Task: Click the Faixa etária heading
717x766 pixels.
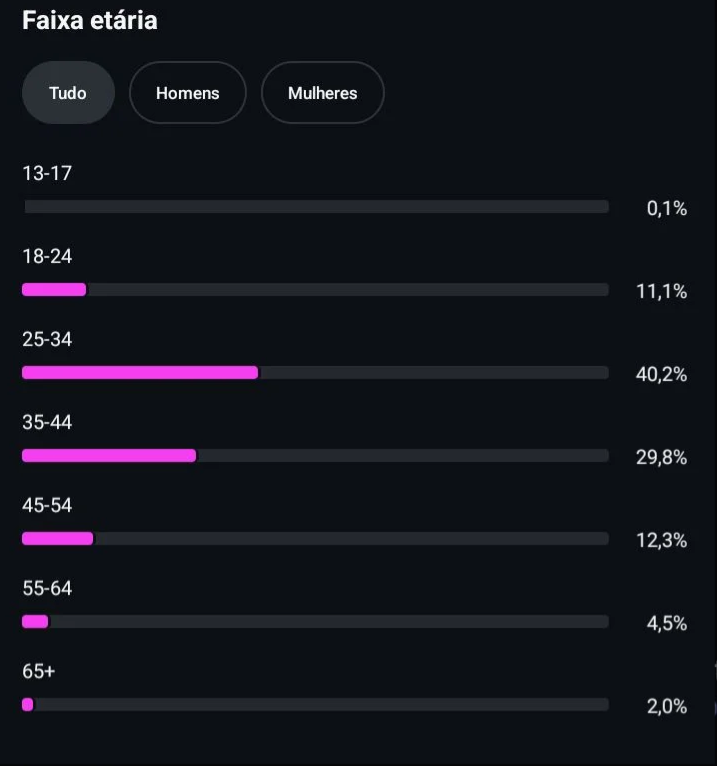Action: click(x=90, y=20)
